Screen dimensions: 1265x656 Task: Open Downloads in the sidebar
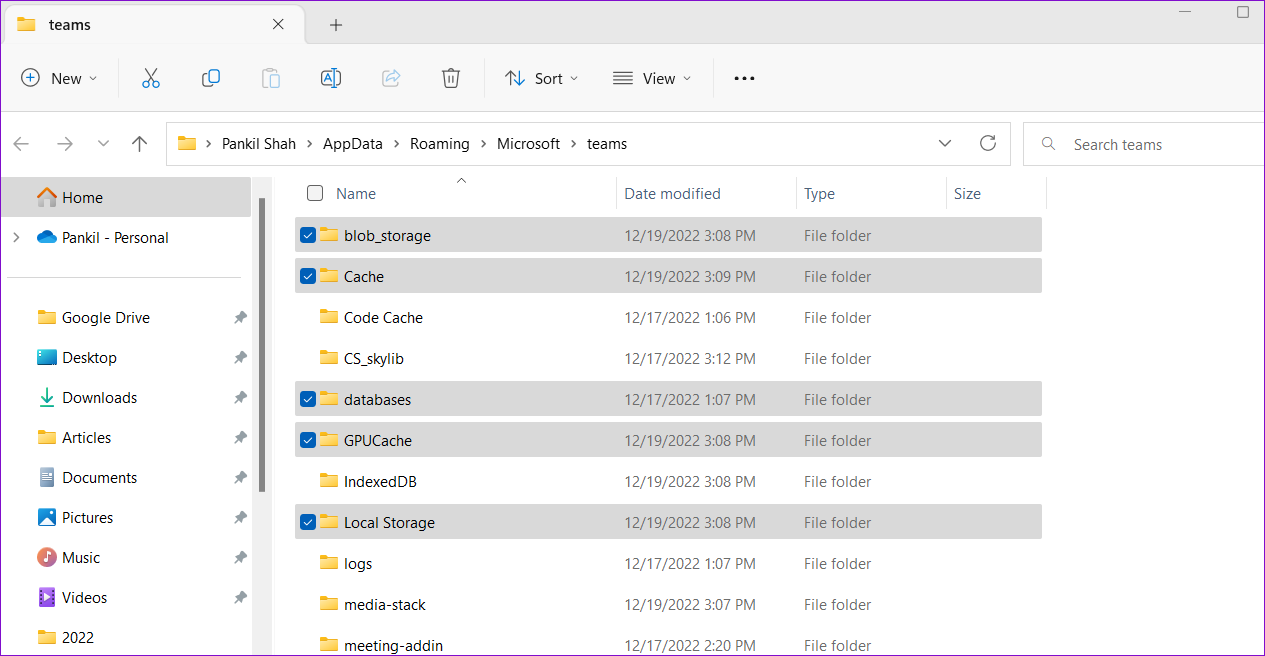point(99,397)
